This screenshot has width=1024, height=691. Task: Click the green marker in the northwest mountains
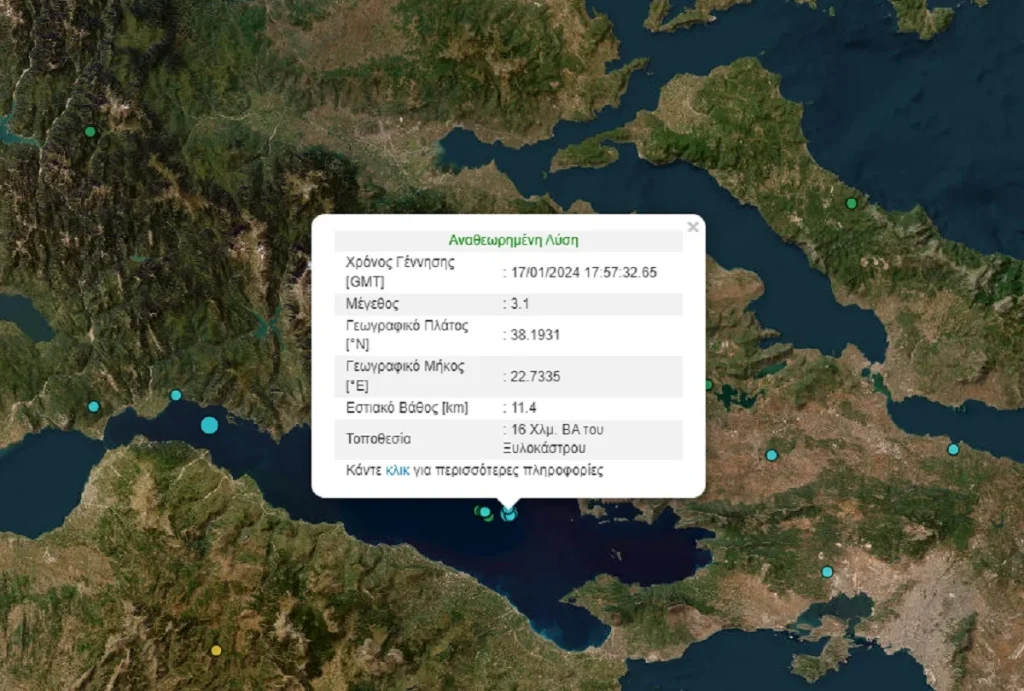pos(90,131)
